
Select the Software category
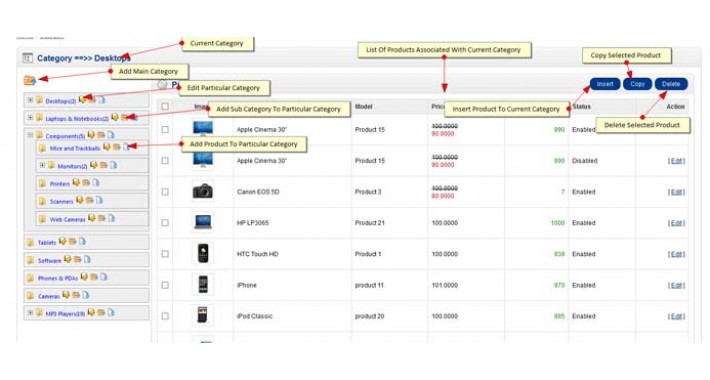[x=49, y=261]
